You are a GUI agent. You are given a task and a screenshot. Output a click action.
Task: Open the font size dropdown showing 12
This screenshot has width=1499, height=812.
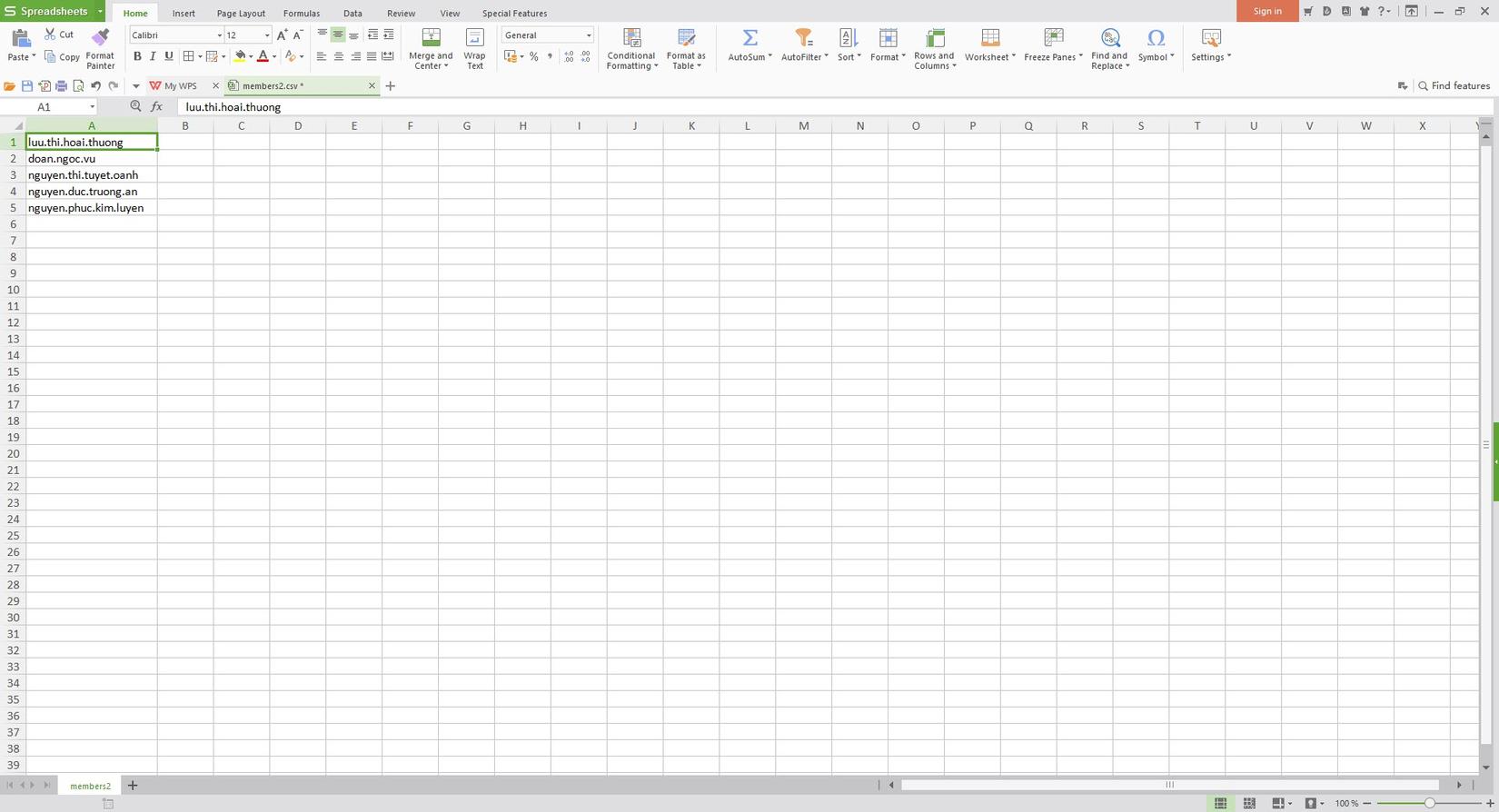[267, 35]
